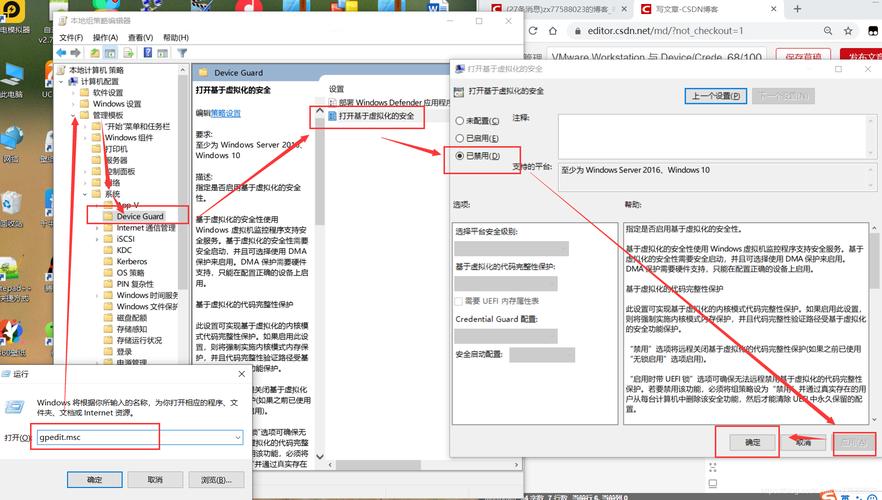Open the Run dialog command dropdown
Viewport: 882px width, 500px height.
pyautogui.click(x=237, y=437)
